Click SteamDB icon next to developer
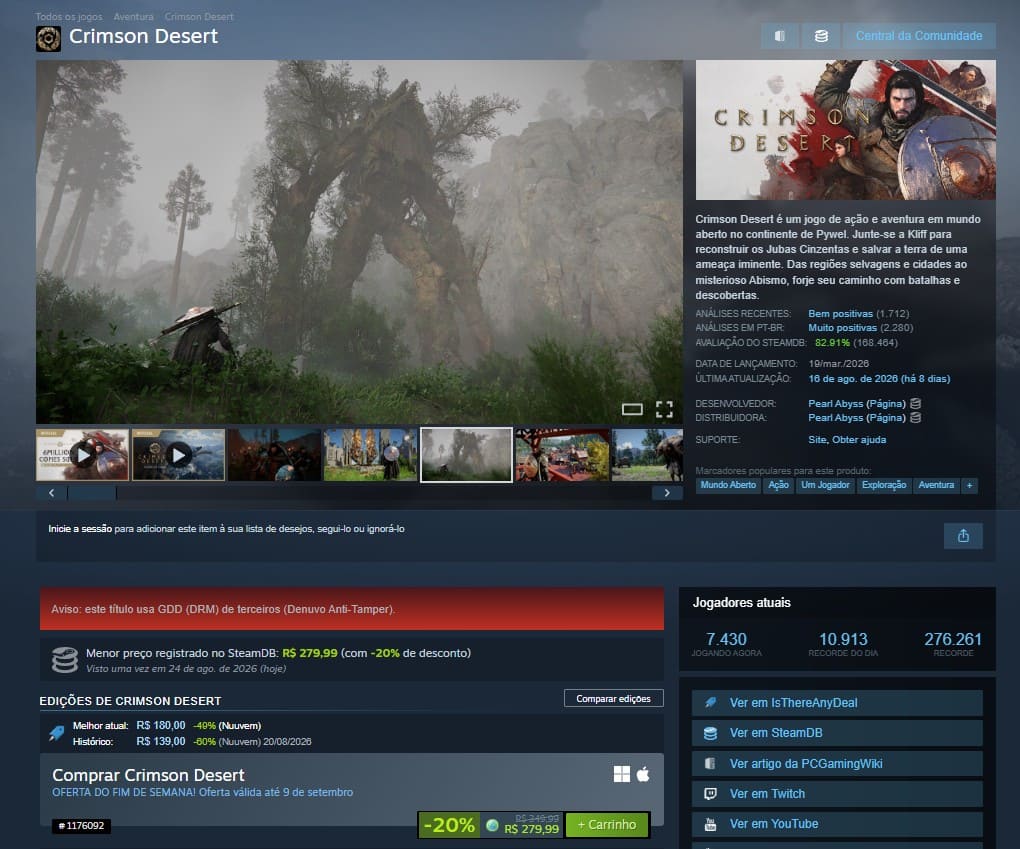This screenshot has height=849, width=1020. (915, 403)
